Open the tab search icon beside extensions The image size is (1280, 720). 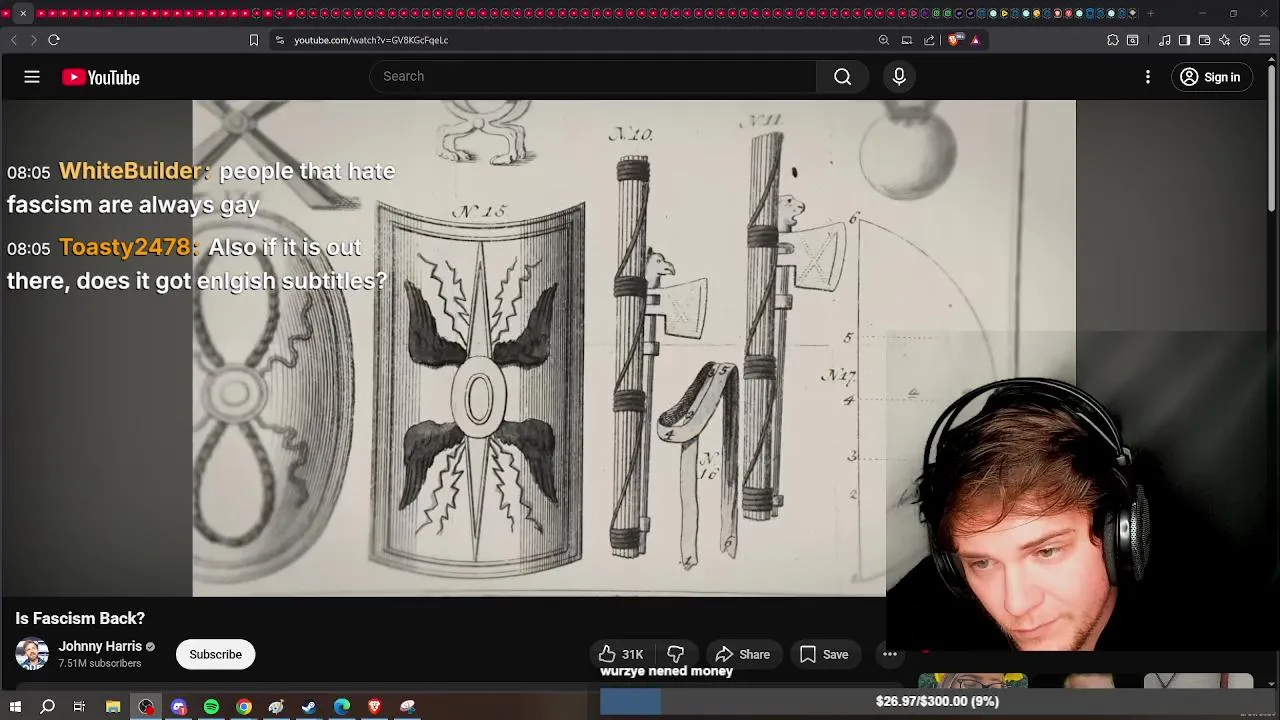1133,40
